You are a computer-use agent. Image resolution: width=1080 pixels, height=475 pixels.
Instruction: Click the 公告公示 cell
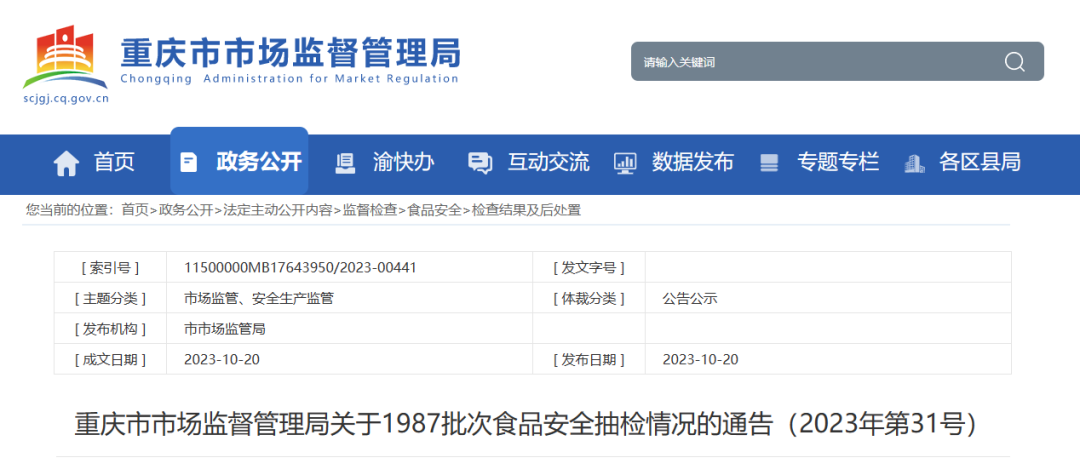pos(690,299)
